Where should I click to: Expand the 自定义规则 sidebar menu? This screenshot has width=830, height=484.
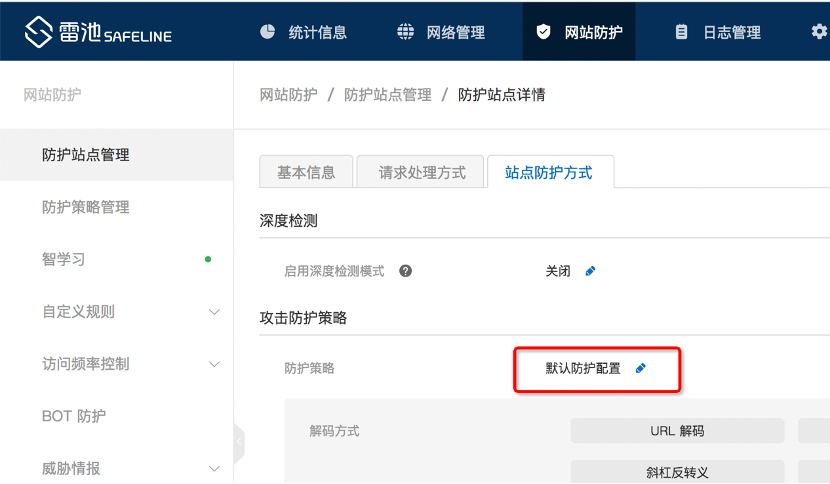pos(213,312)
